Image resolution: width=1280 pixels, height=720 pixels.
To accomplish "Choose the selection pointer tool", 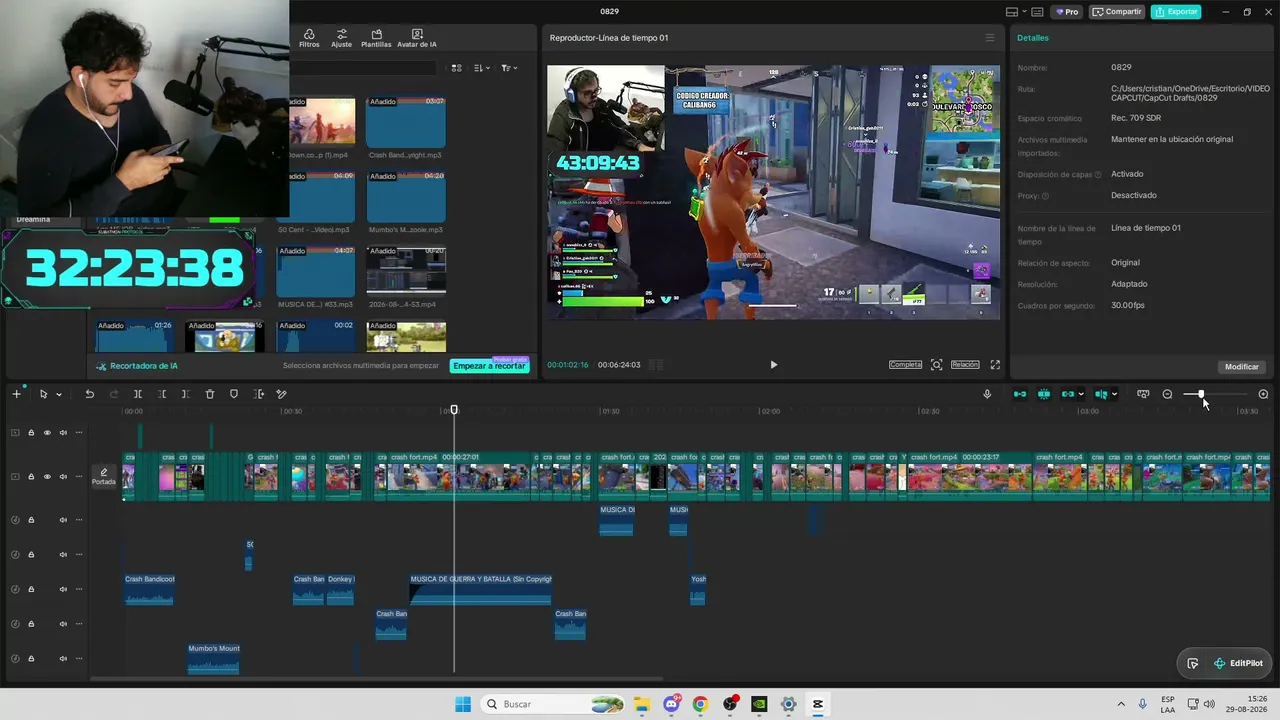I will 43,394.
